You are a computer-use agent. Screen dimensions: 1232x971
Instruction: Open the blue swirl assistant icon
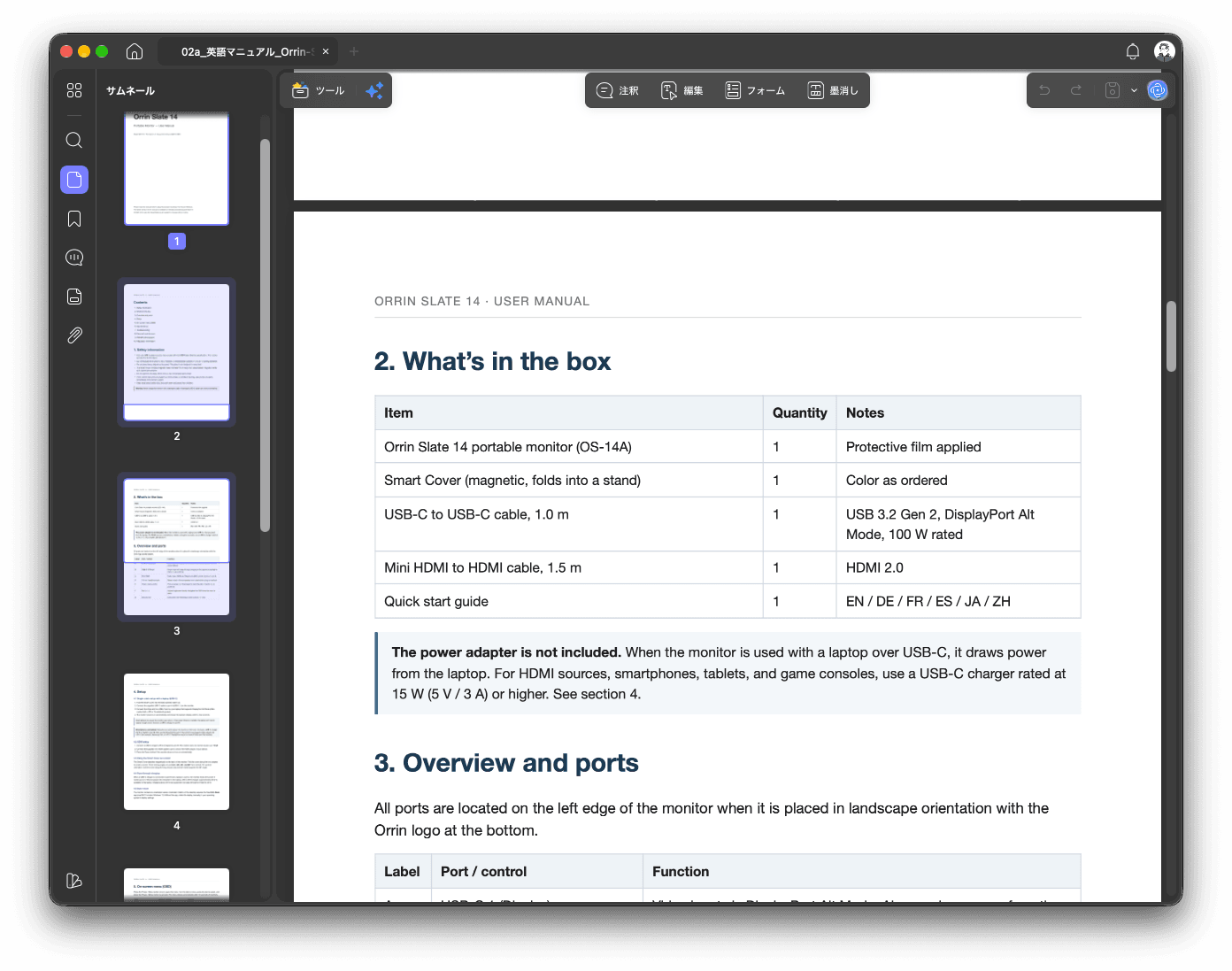pyautogui.click(x=1158, y=90)
